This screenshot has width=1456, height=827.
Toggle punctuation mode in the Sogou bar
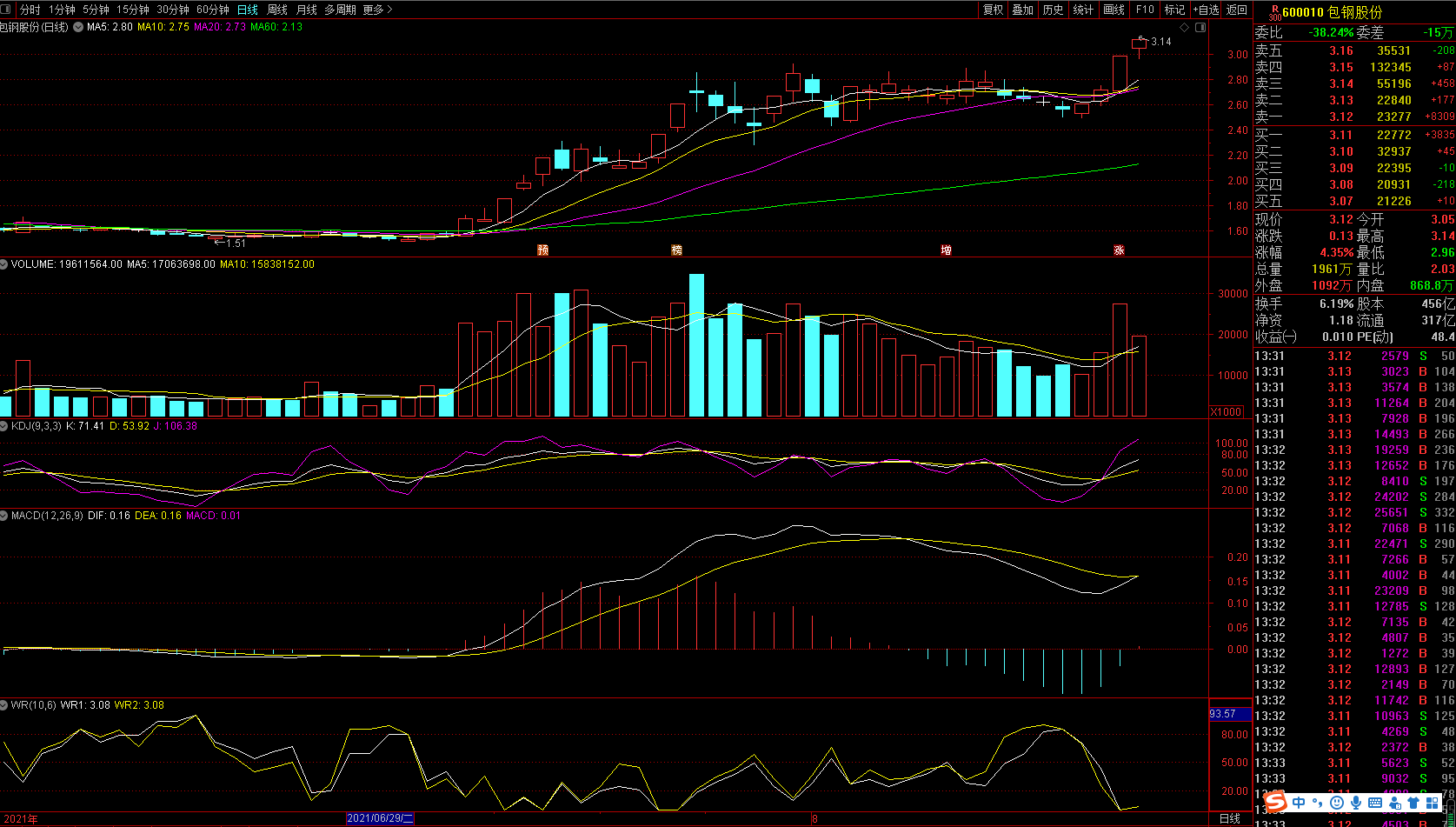click(1318, 803)
